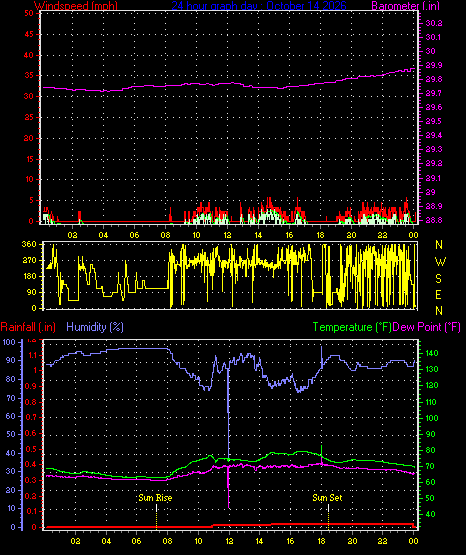
Task: Click the red '45' windspeed axis value
Action: click(x=29, y=34)
